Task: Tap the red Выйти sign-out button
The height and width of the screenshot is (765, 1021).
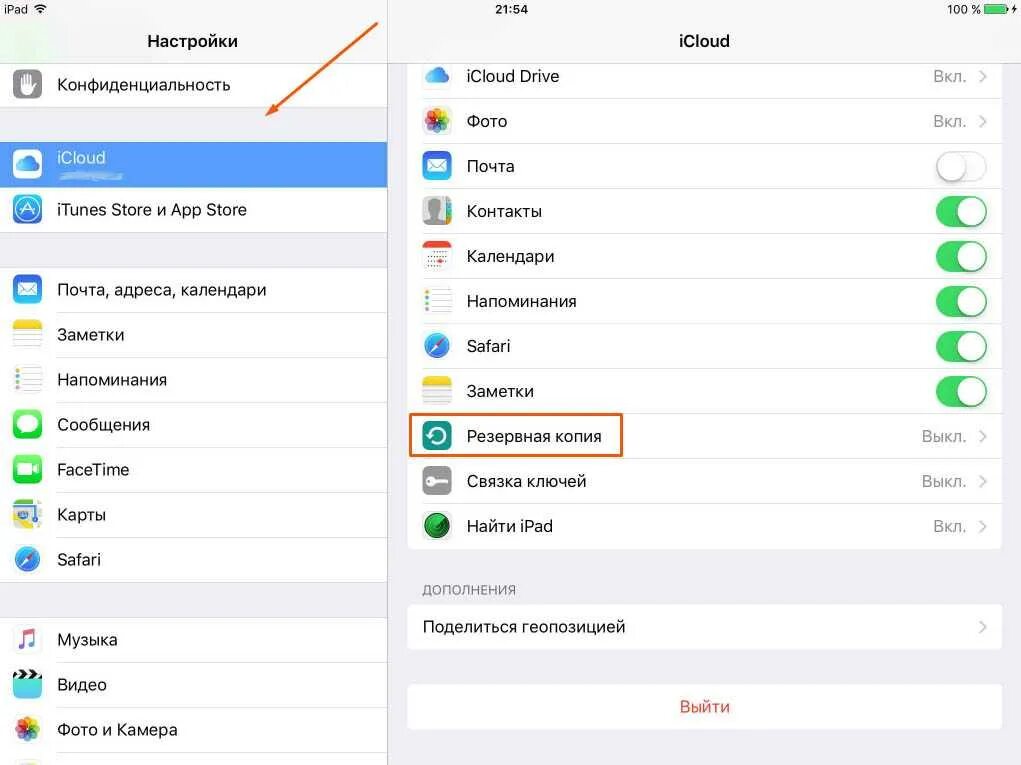Action: click(705, 706)
